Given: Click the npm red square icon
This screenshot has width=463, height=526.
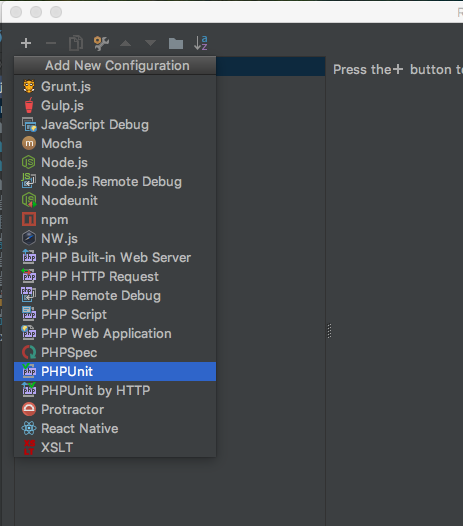Looking at the screenshot, I should tap(29, 219).
